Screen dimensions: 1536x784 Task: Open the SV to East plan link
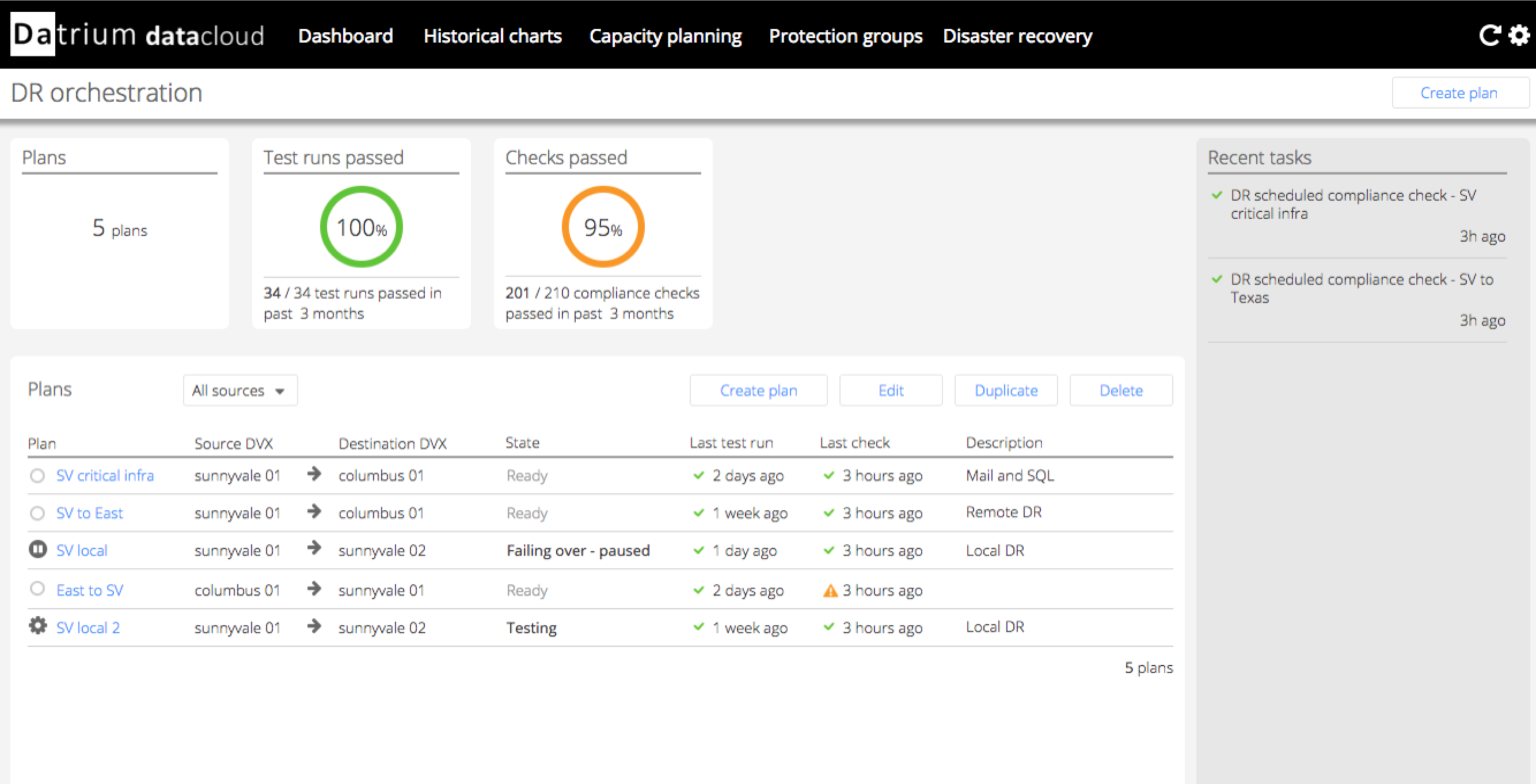click(89, 513)
